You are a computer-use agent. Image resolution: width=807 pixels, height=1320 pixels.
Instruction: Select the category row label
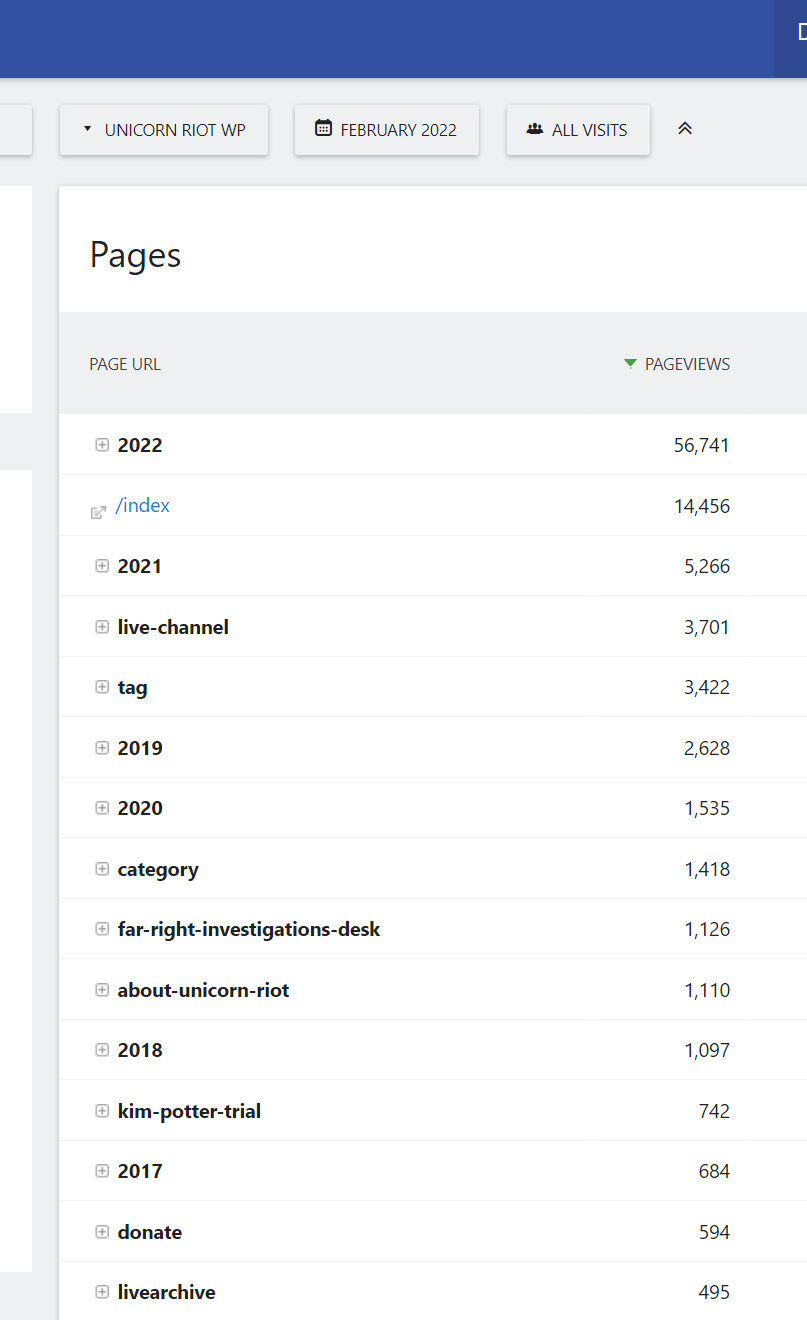(x=158, y=869)
